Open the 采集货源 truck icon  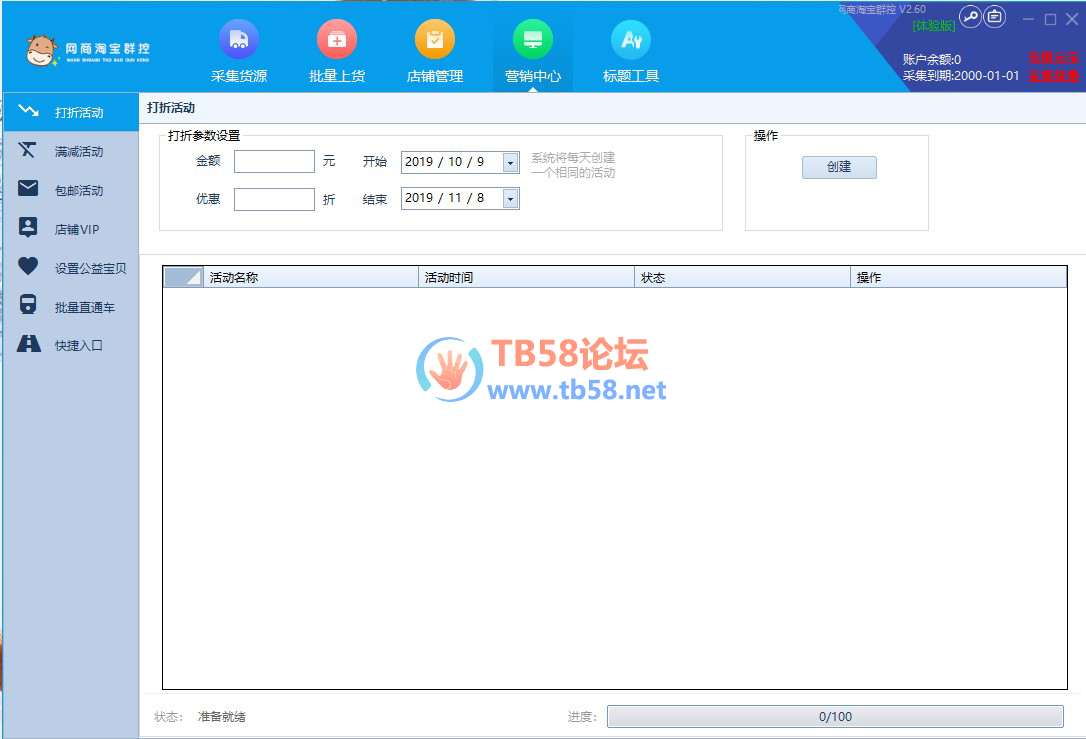coord(239,39)
